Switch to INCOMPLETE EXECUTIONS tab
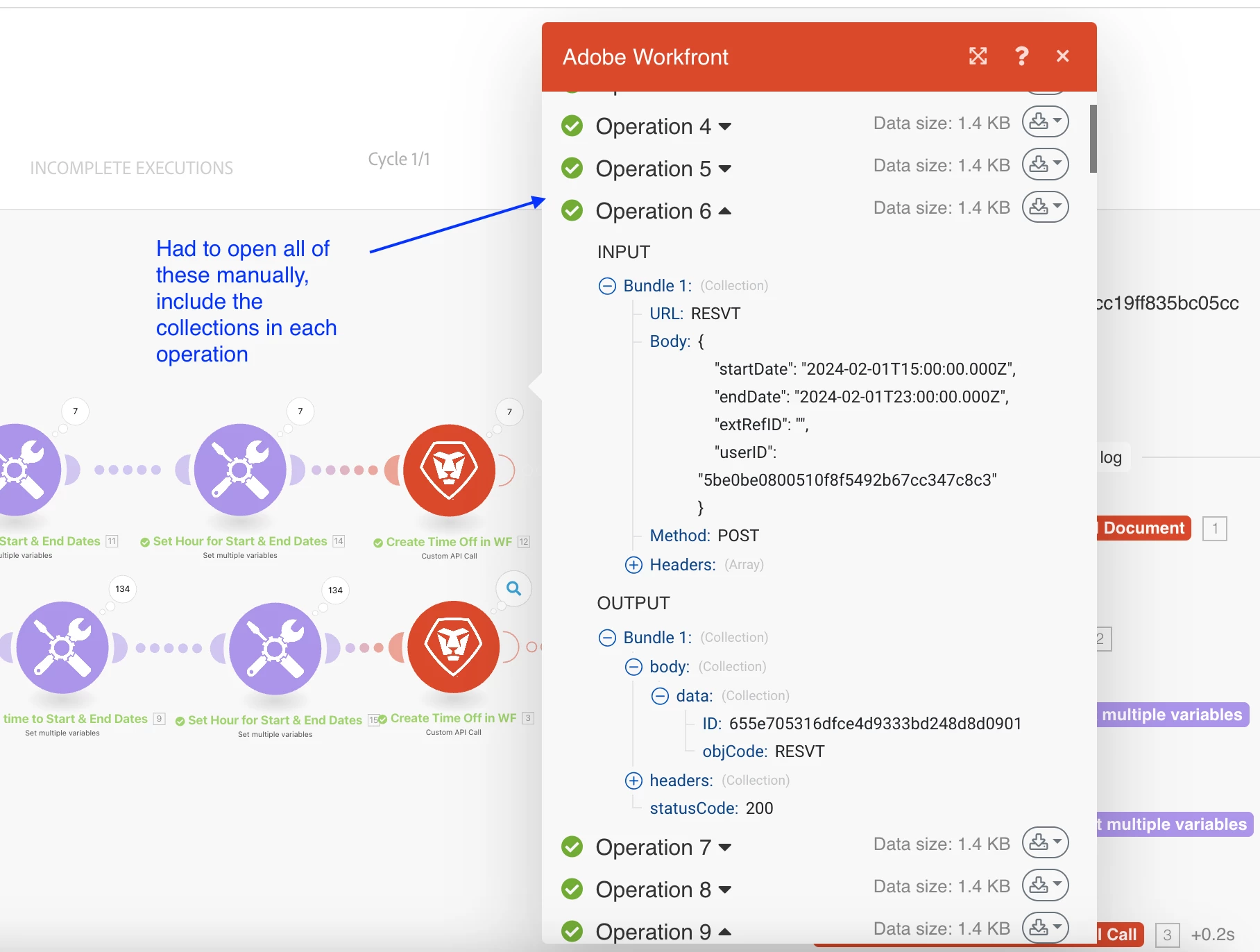Viewport: 1260px width, 952px height. point(132,168)
